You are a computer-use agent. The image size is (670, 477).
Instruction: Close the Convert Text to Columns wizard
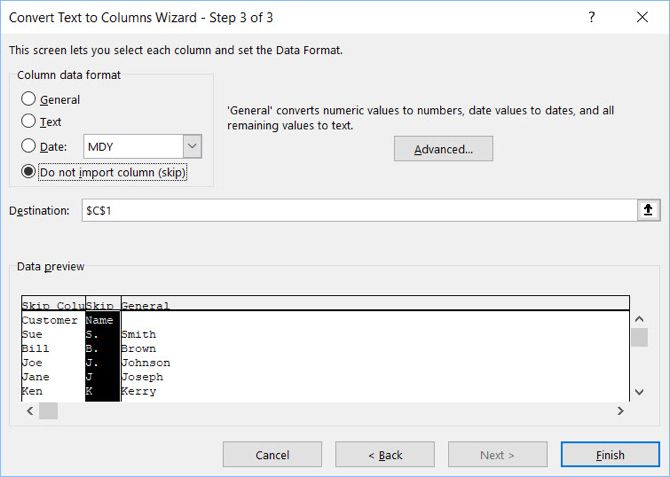pos(642,17)
